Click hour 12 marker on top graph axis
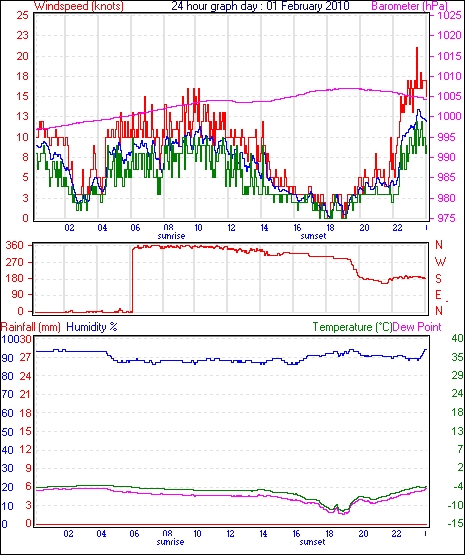465x556 pixels. click(x=231, y=228)
